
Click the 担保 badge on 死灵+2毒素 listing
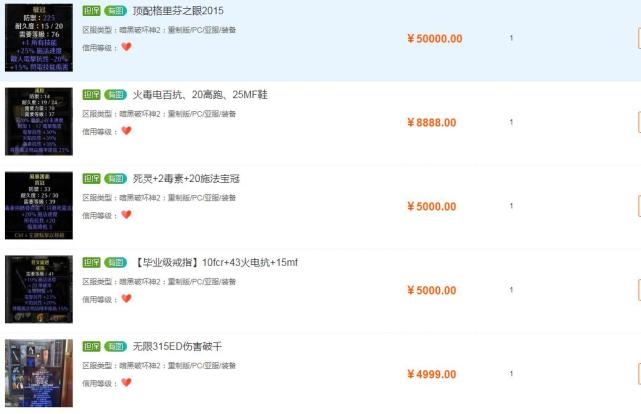point(91,179)
